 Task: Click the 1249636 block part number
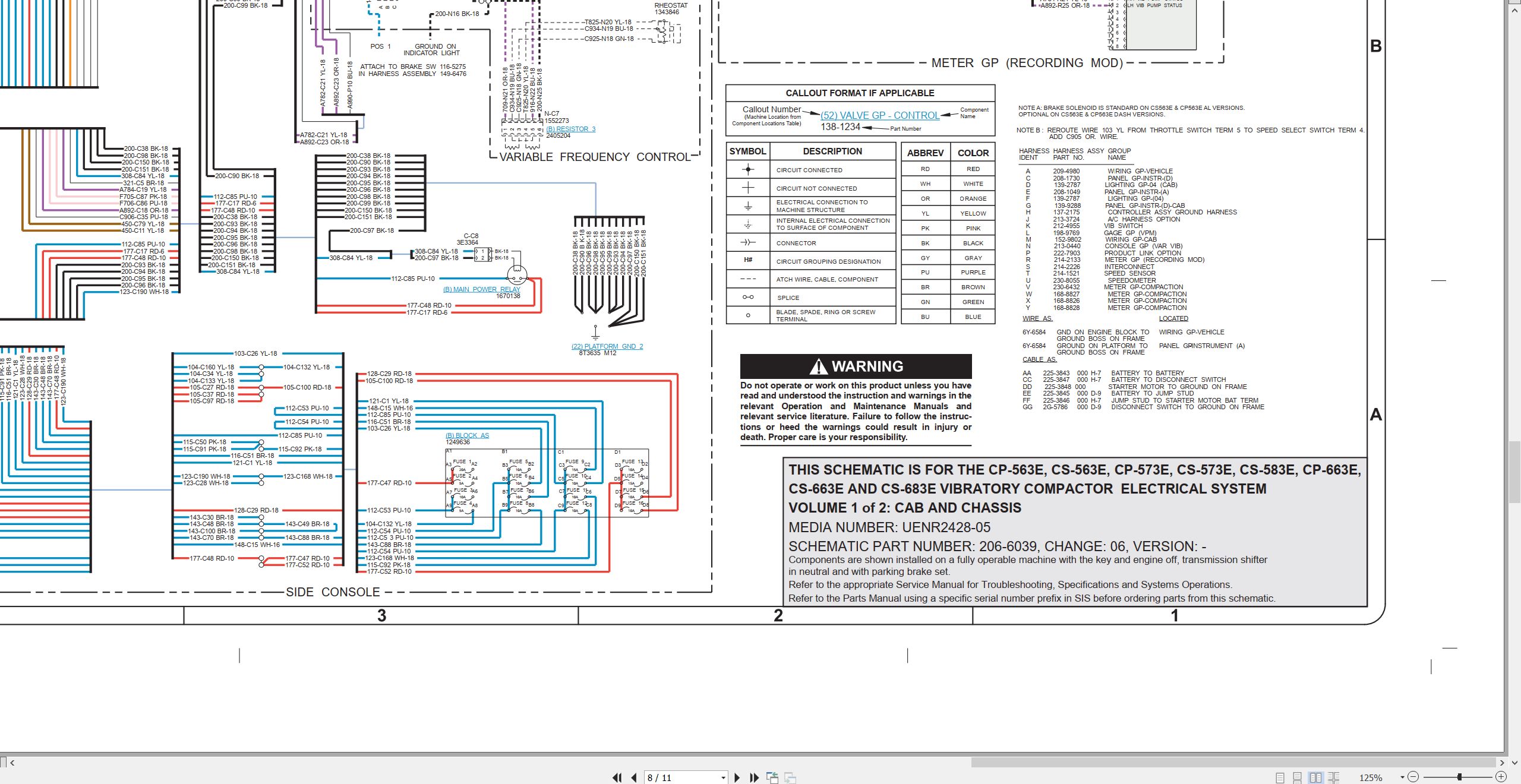457,442
